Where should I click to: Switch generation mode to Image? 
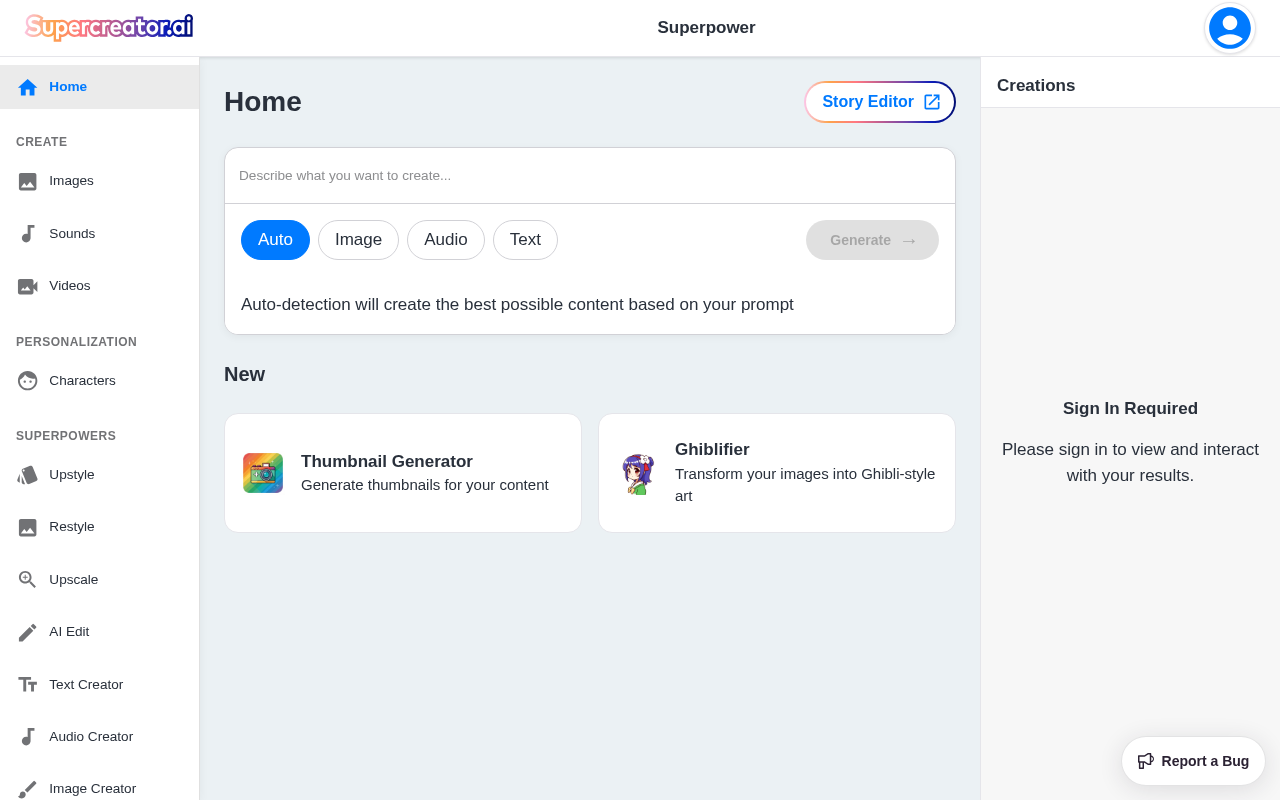358,240
